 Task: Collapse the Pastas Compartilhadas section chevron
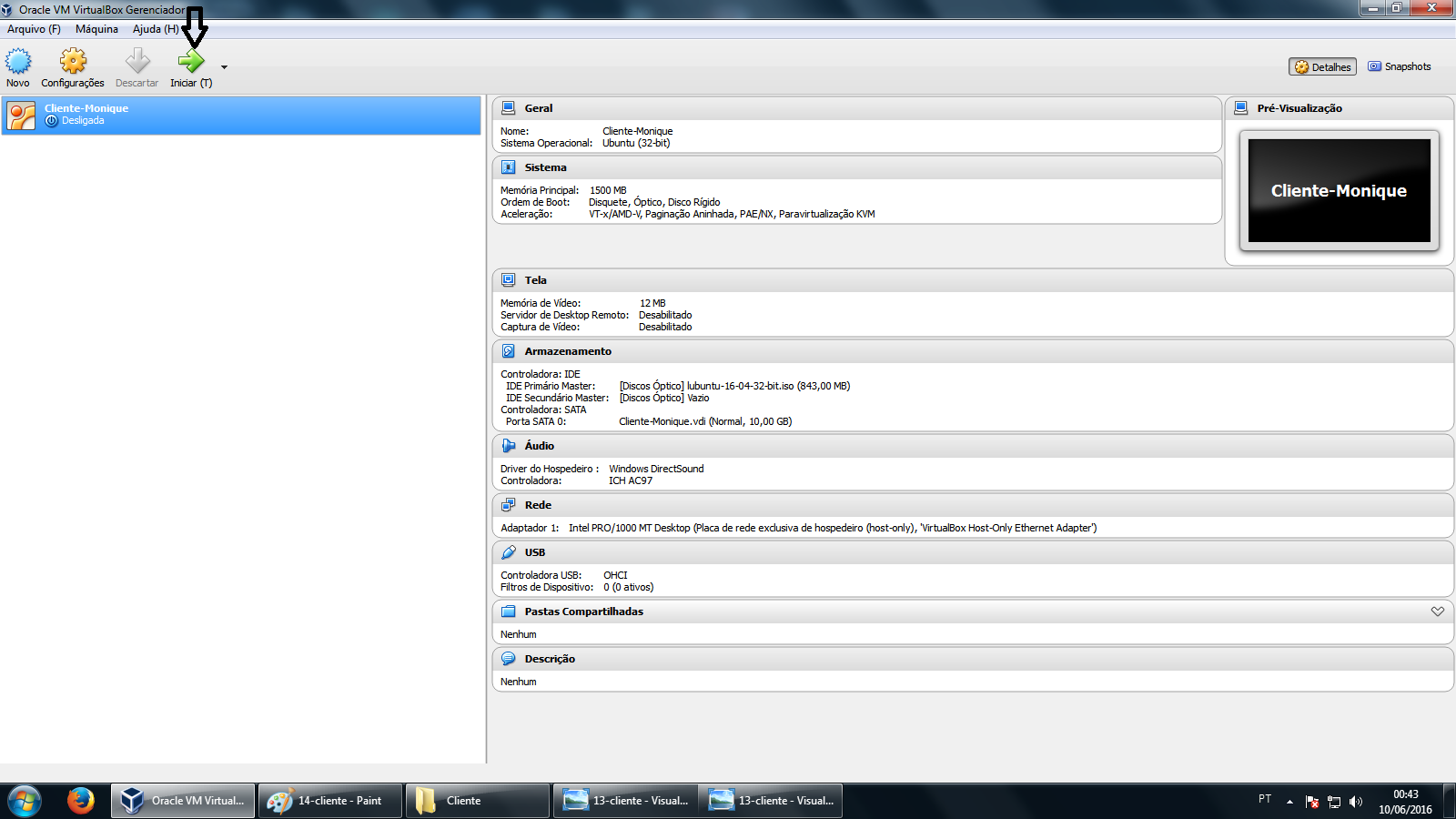pyautogui.click(x=1438, y=612)
